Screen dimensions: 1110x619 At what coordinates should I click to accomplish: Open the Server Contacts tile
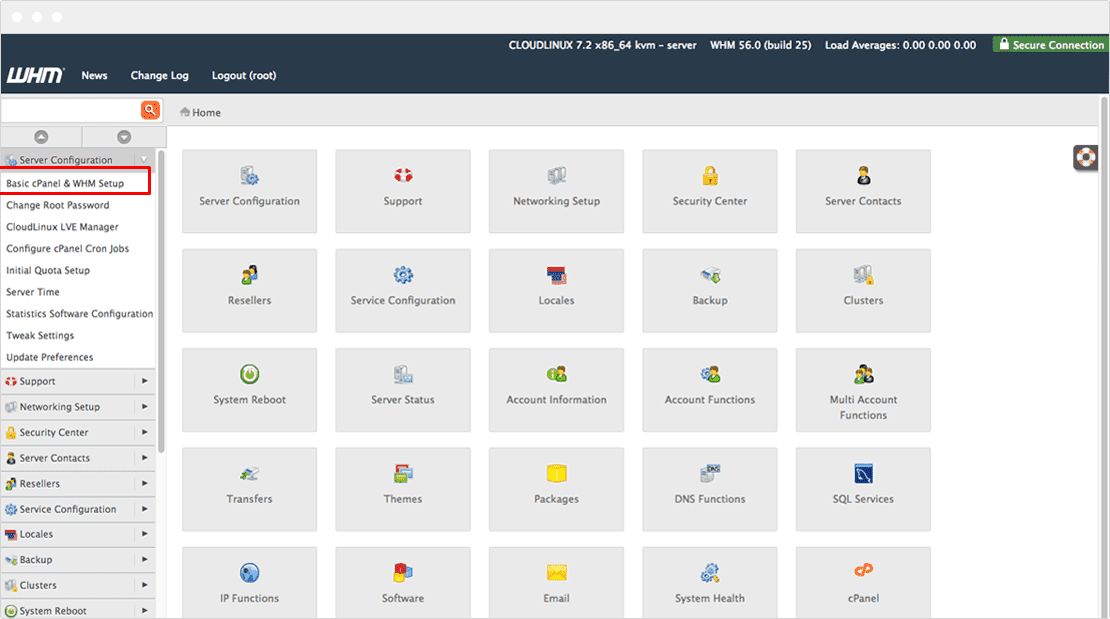pos(863,191)
